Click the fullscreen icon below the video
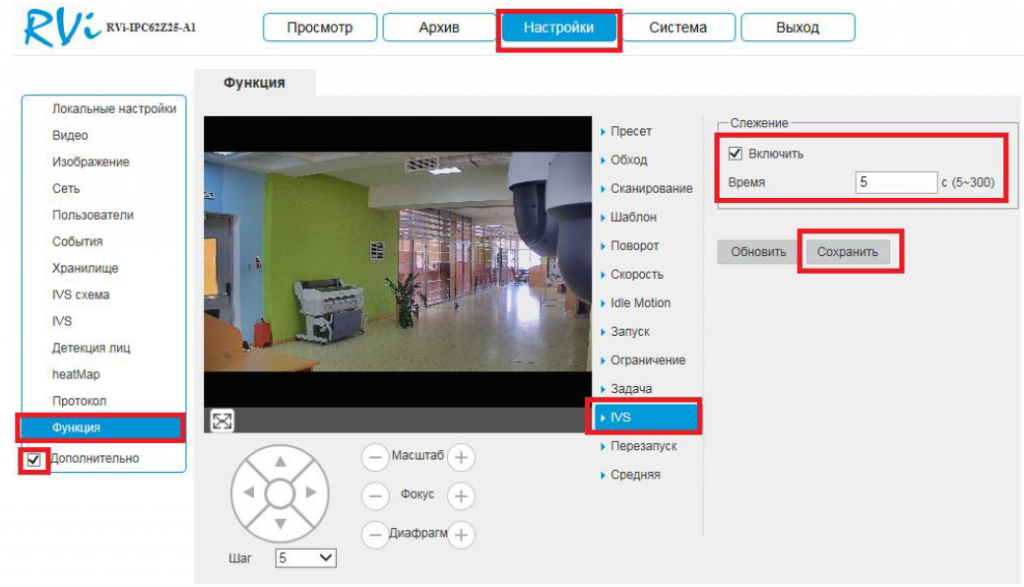This screenshot has height=587, width=1024. click(x=223, y=421)
